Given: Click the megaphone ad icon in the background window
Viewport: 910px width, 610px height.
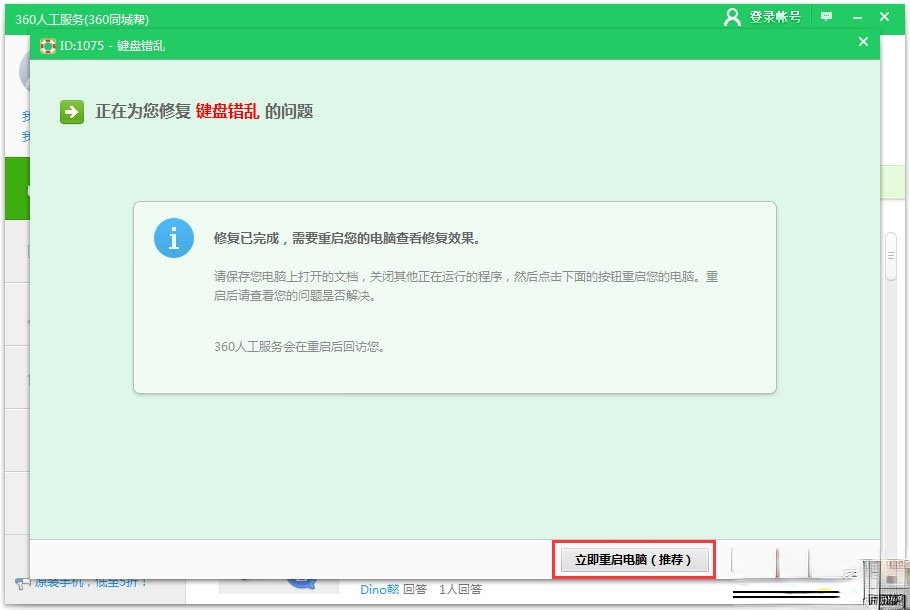Looking at the screenshot, I should (23, 583).
